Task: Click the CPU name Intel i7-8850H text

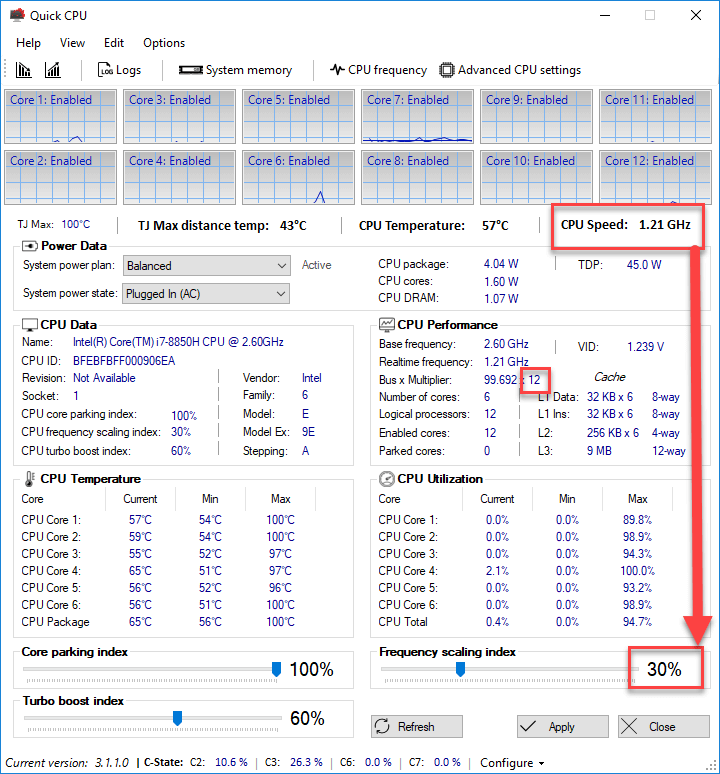Action: tap(178, 342)
